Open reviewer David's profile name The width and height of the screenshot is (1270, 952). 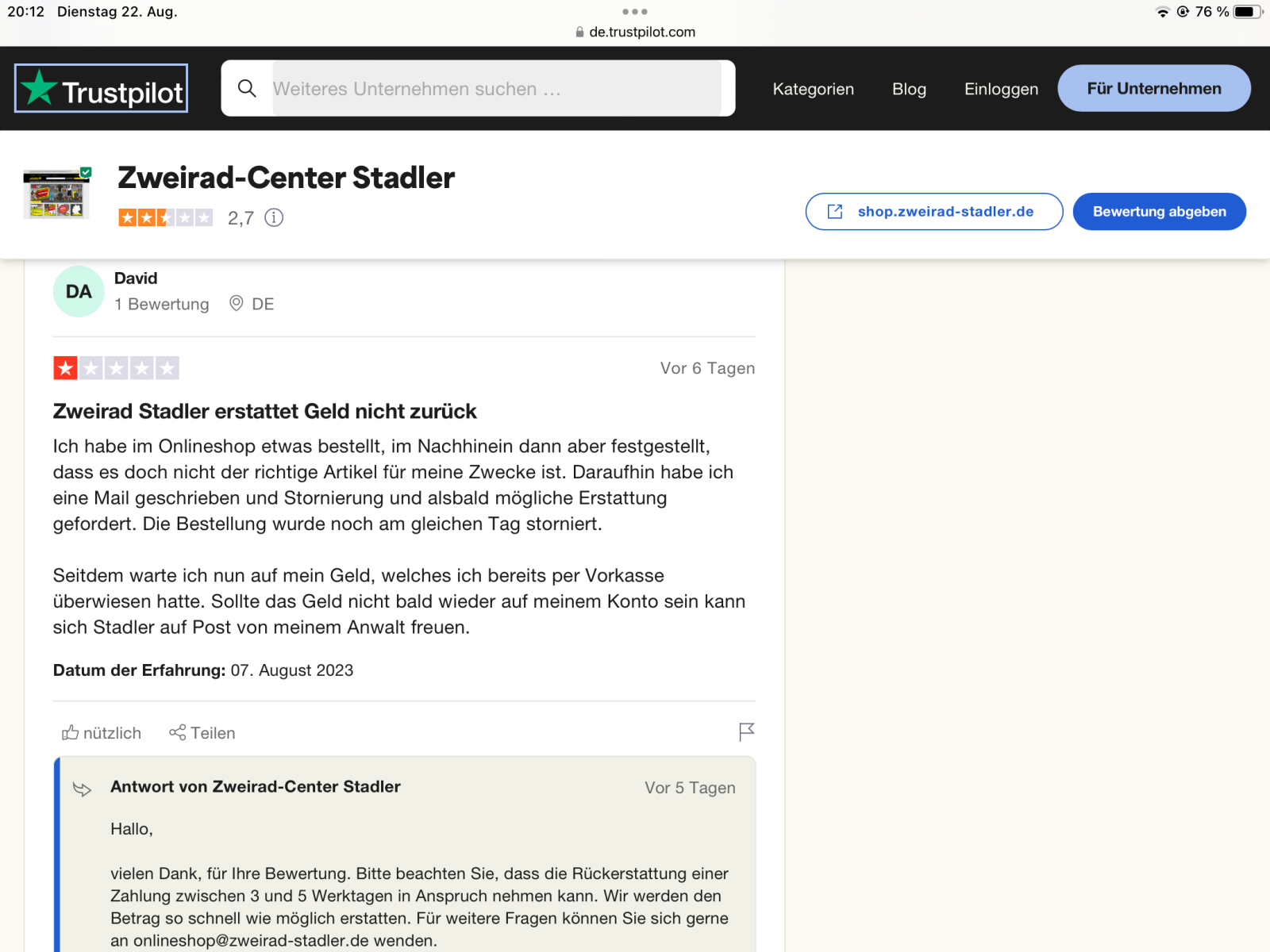[136, 278]
